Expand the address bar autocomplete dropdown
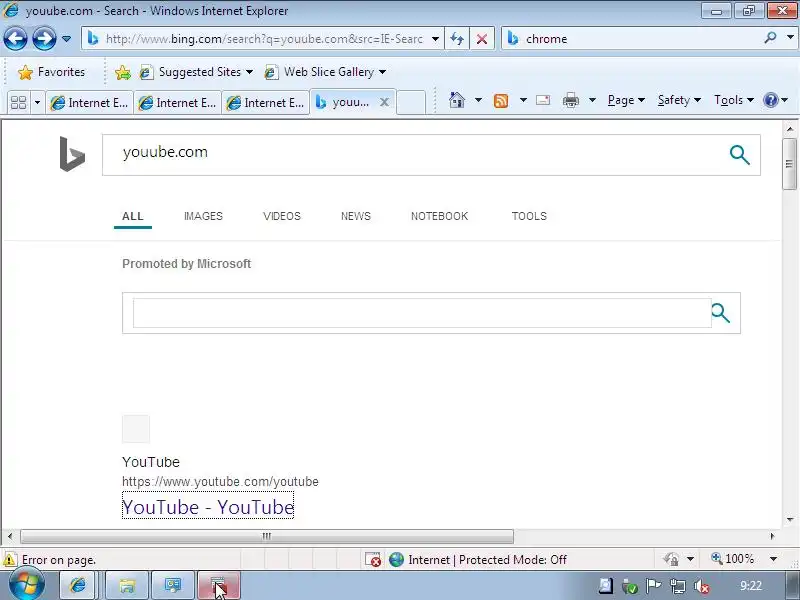Screen dimensions: 800x600 435,39
